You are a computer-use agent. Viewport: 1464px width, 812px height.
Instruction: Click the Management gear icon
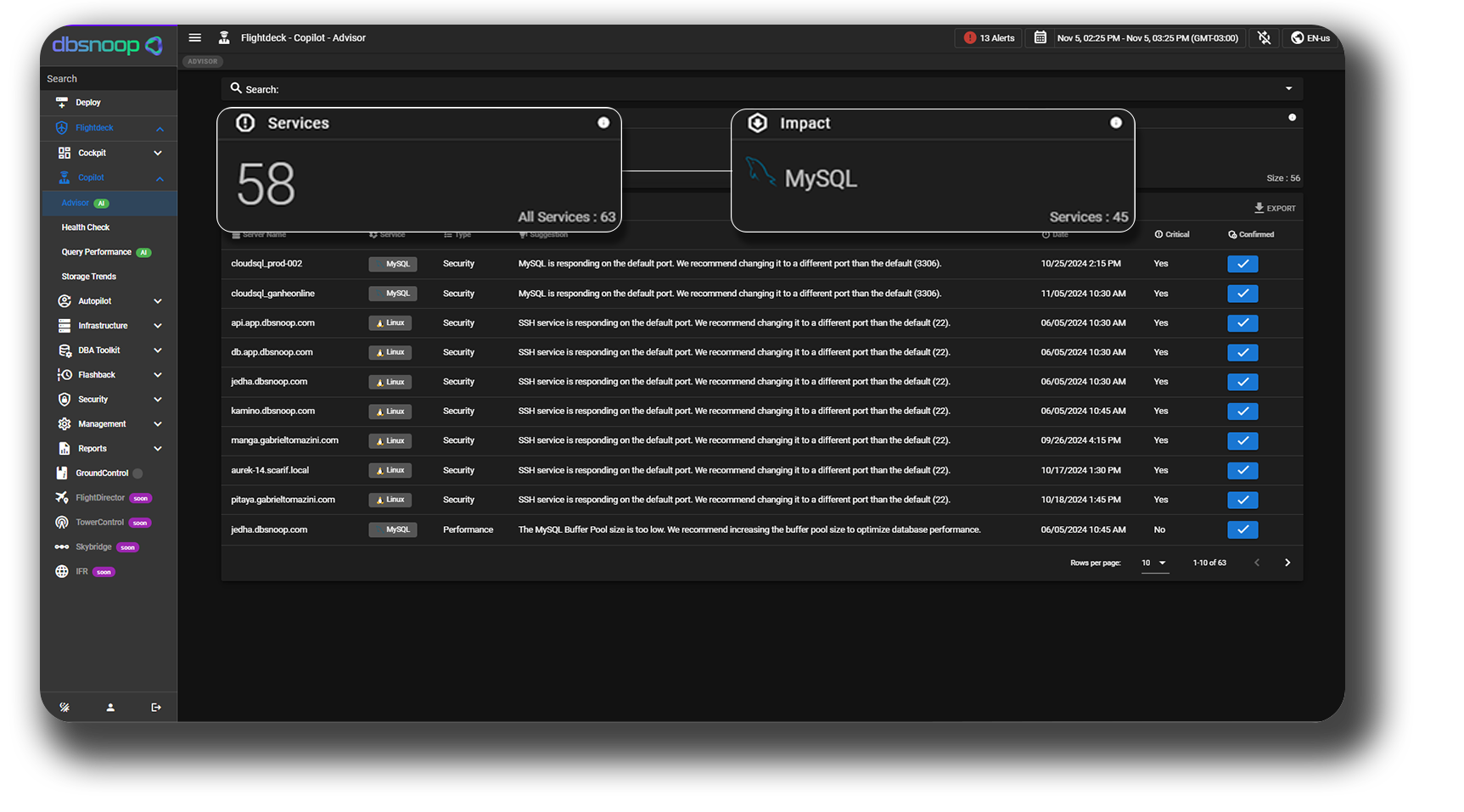(x=65, y=424)
